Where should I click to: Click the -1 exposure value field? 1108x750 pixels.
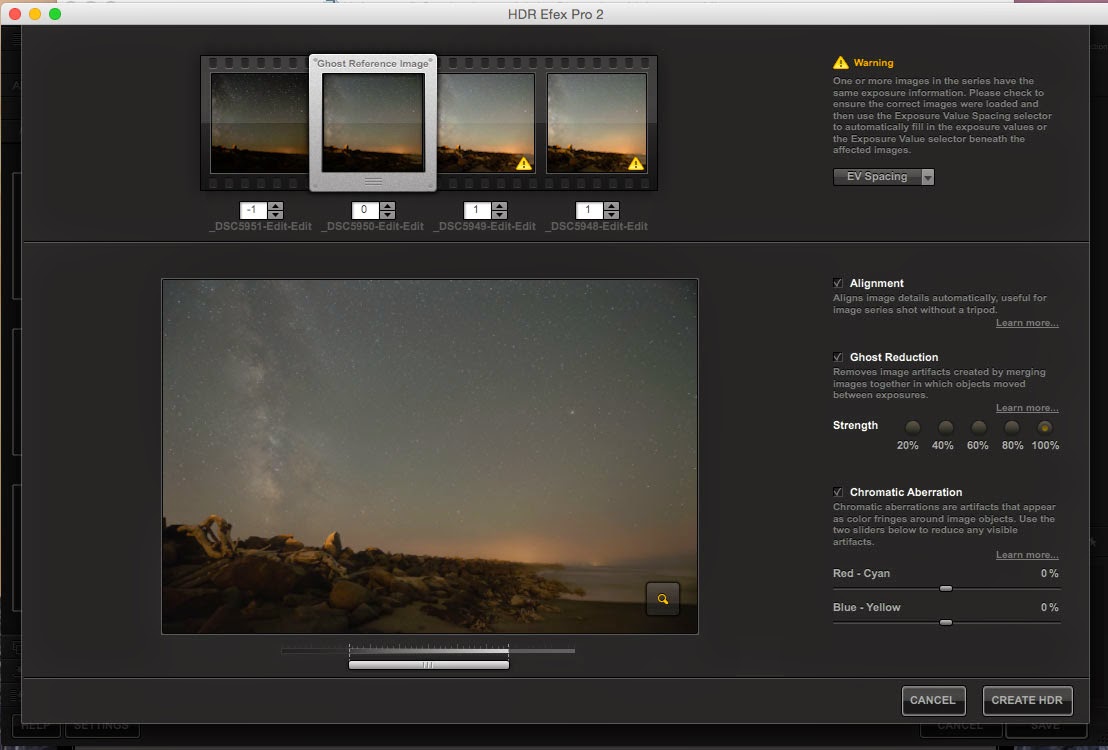pyautogui.click(x=254, y=210)
